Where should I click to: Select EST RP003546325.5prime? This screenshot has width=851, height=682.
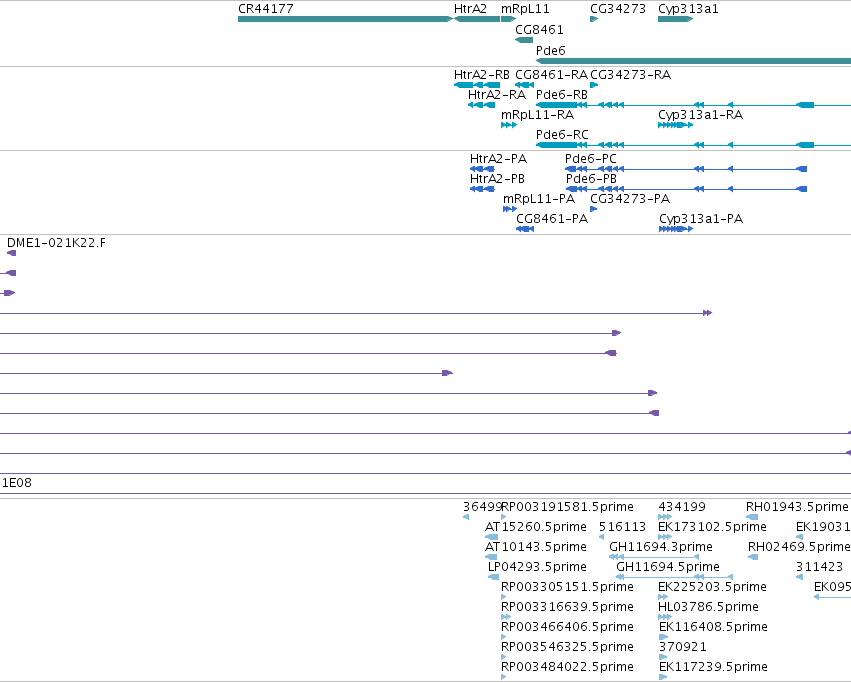coord(567,647)
